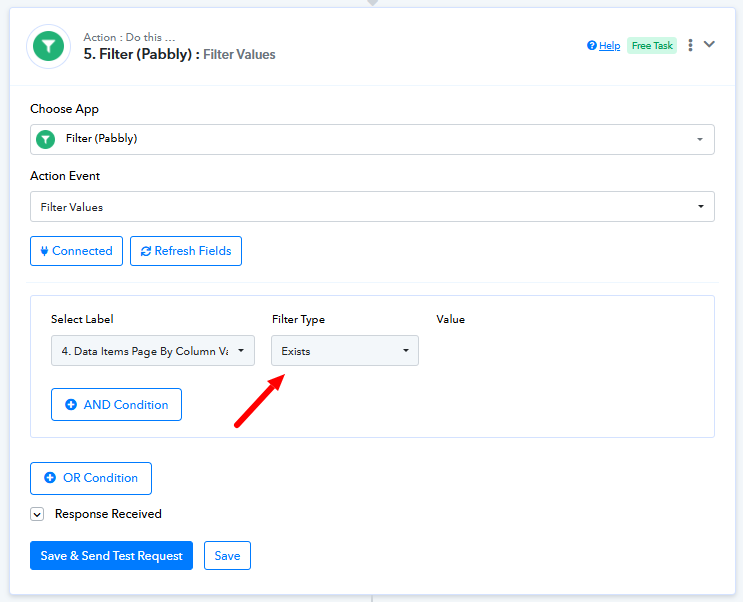Viewport: 743px width, 602px height.
Task: Click the 'Response Received' label text
Action: pos(108,514)
